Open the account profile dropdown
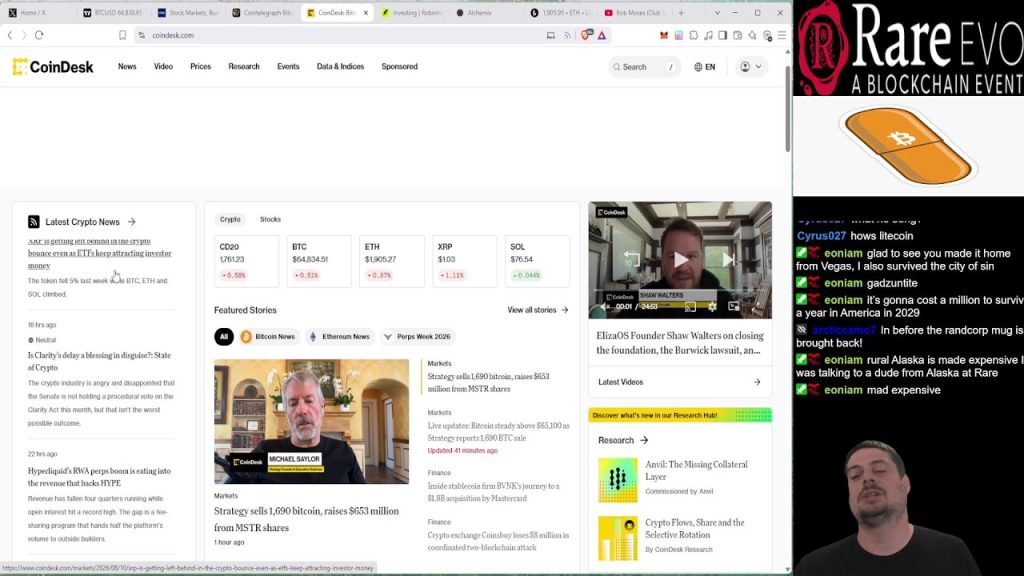The width and height of the screenshot is (1024, 576). (751, 67)
